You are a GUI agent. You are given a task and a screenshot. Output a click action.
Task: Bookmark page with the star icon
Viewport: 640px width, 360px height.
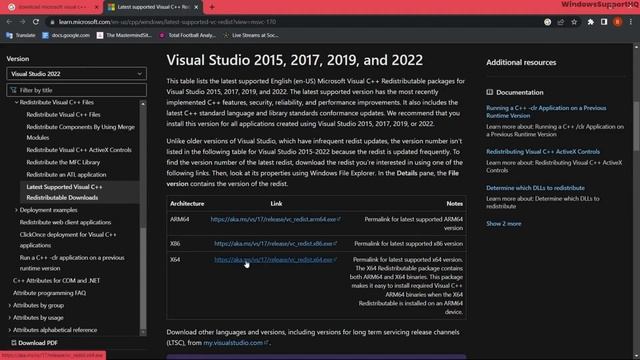tap(574, 22)
